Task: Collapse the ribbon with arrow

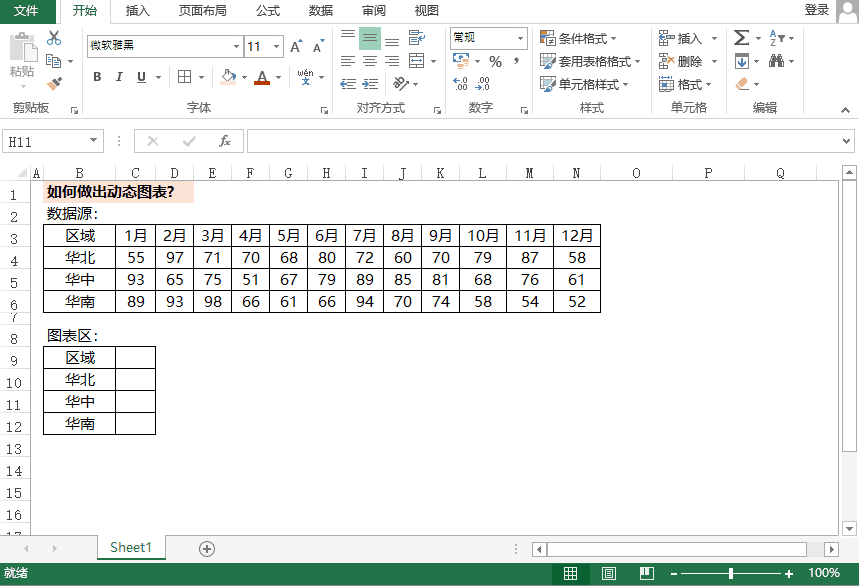Action: 845,110
